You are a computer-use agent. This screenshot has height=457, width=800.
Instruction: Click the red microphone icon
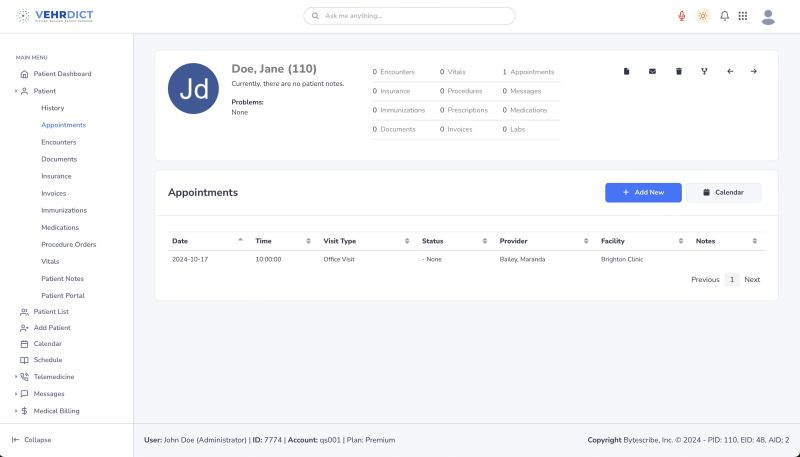coord(682,16)
